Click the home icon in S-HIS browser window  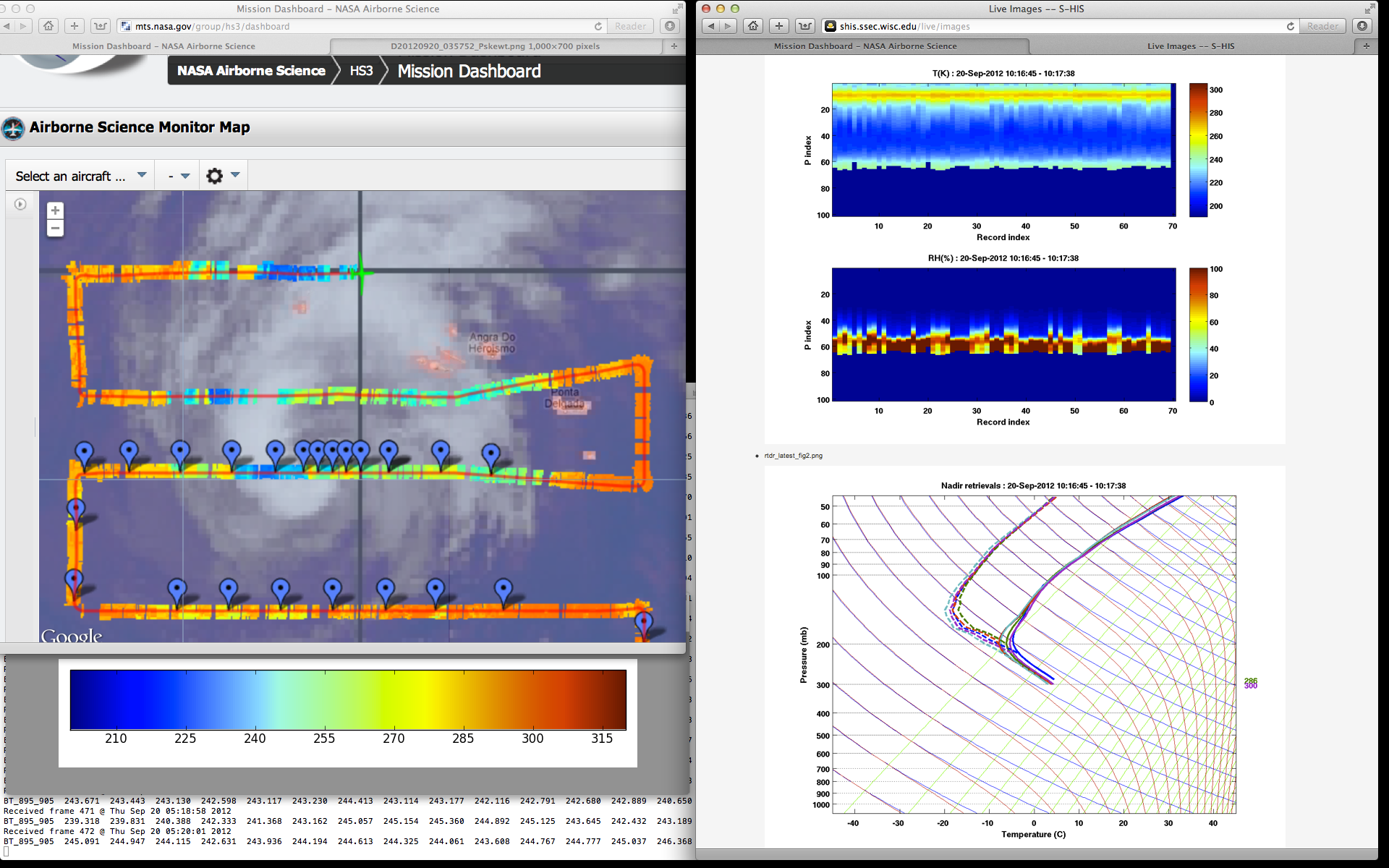753,26
